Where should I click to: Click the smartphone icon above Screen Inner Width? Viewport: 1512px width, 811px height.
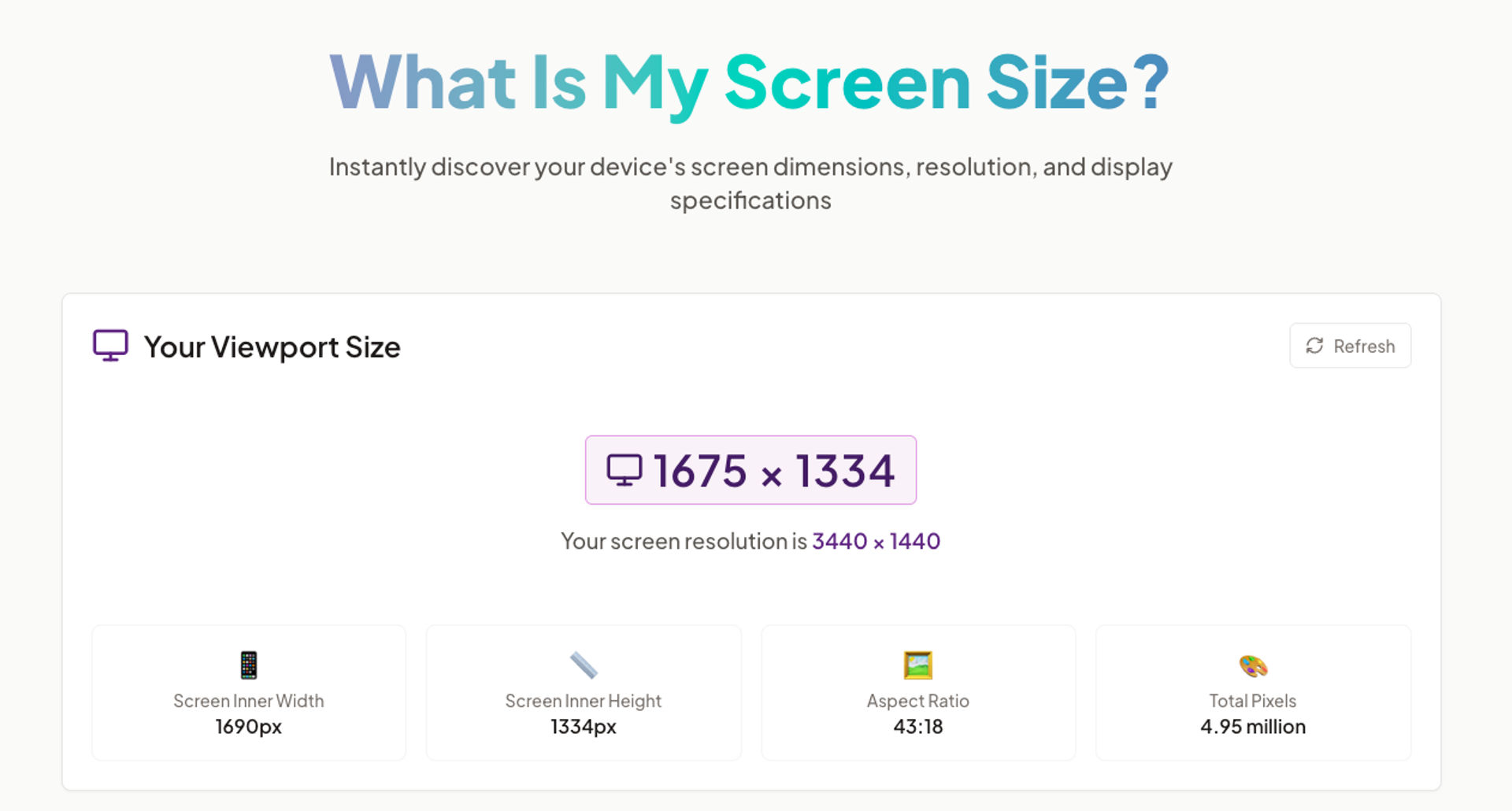pos(249,665)
